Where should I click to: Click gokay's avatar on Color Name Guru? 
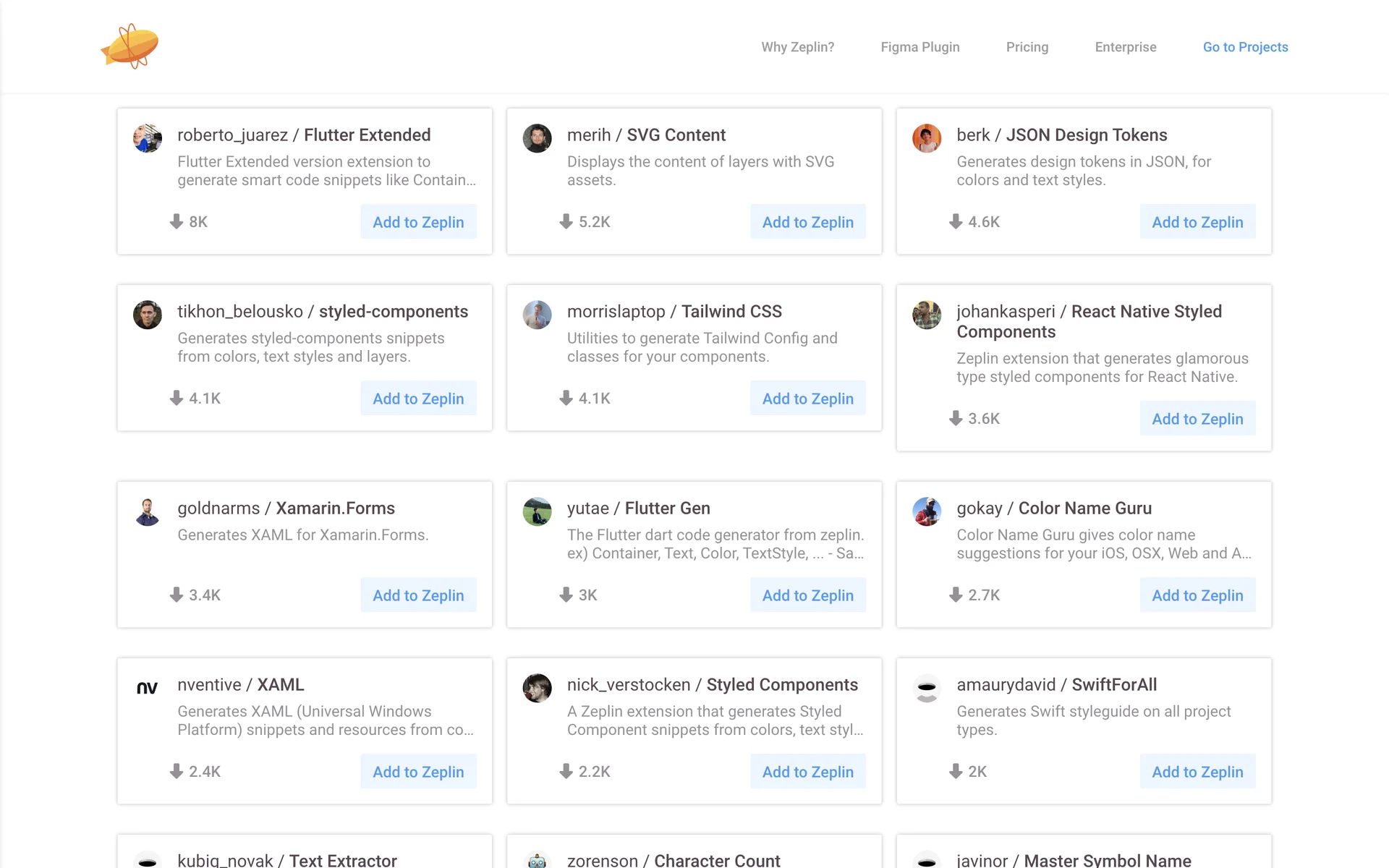coord(927,511)
